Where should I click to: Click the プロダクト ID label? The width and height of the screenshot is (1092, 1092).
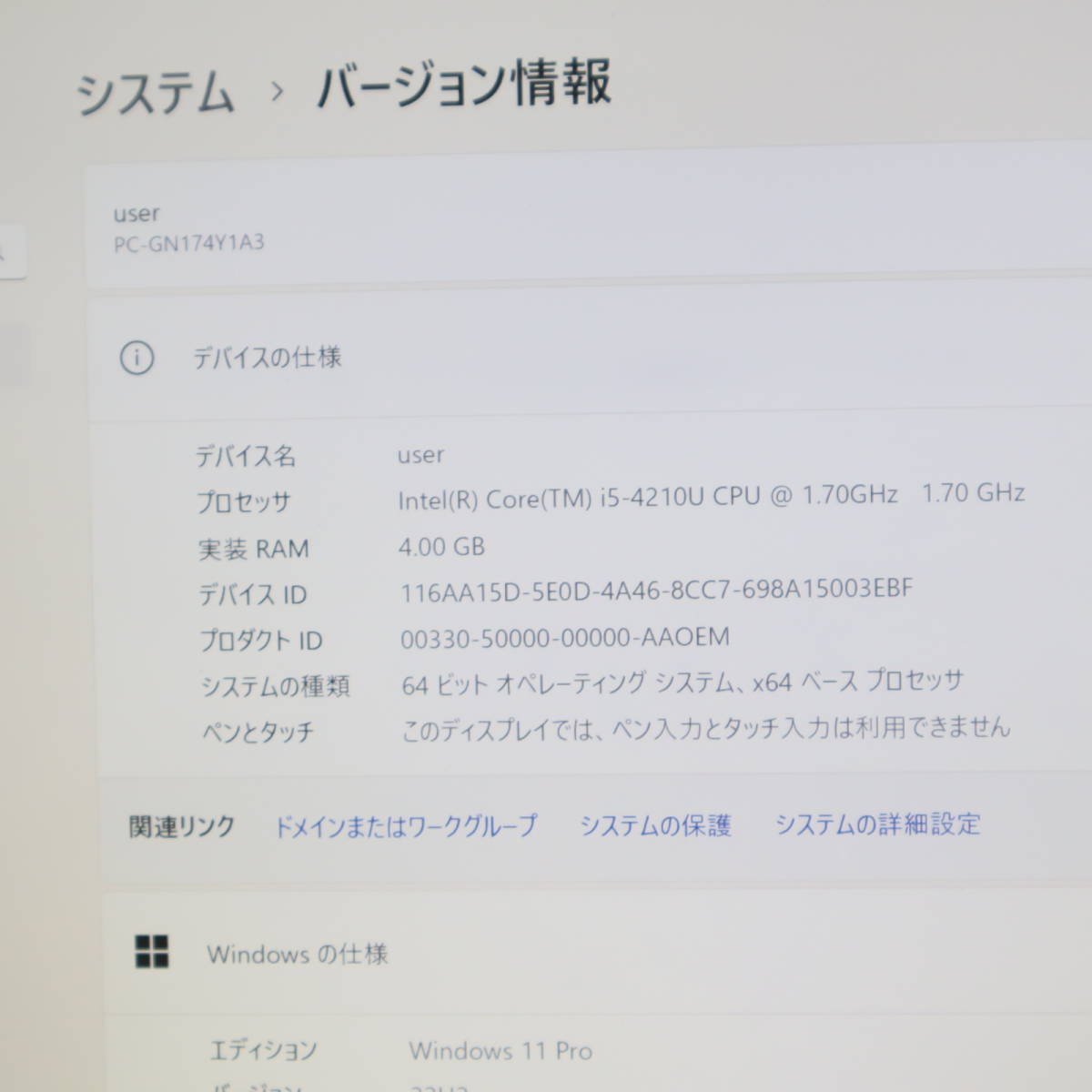[261, 641]
